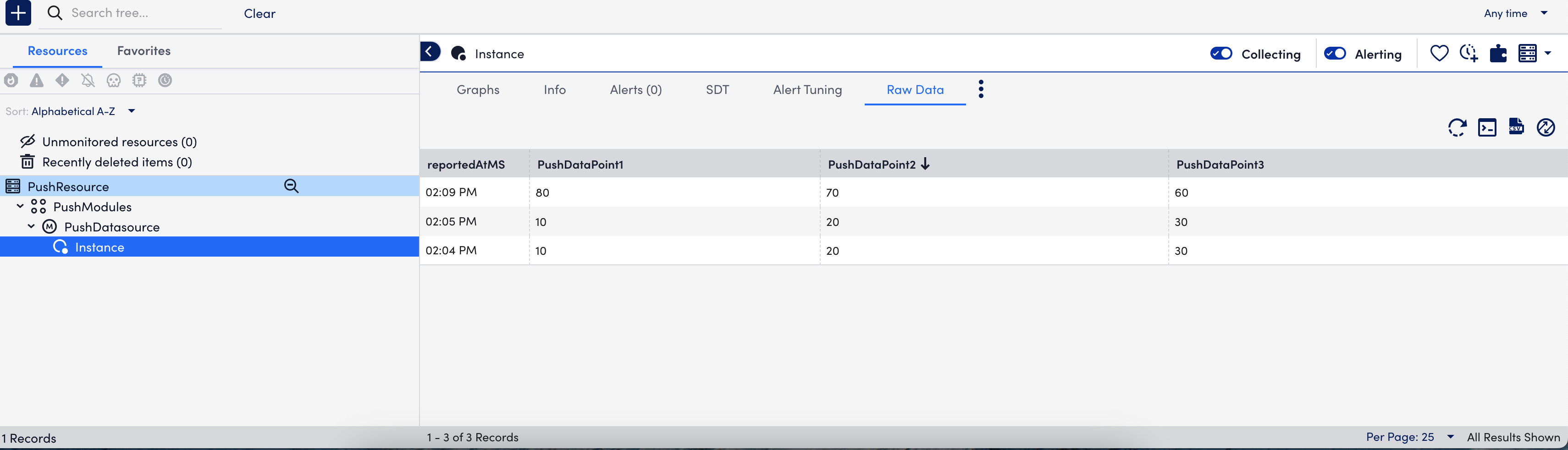Viewport: 1568px width, 450px height.
Task: Sort by PushDataPoint1 column header
Action: click(x=580, y=164)
